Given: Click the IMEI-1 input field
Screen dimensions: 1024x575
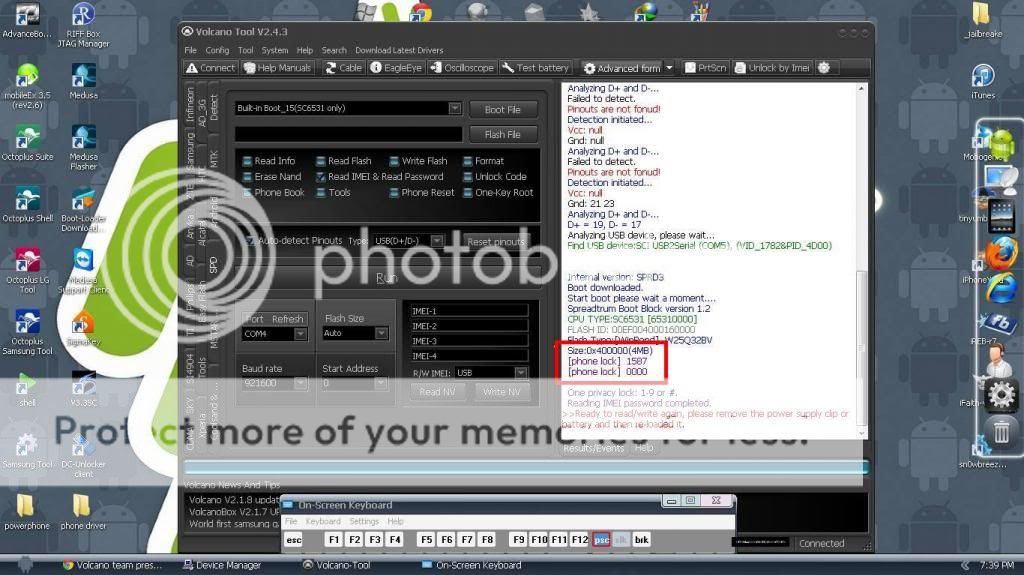Looking at the screenshot, I should [468, 311].
